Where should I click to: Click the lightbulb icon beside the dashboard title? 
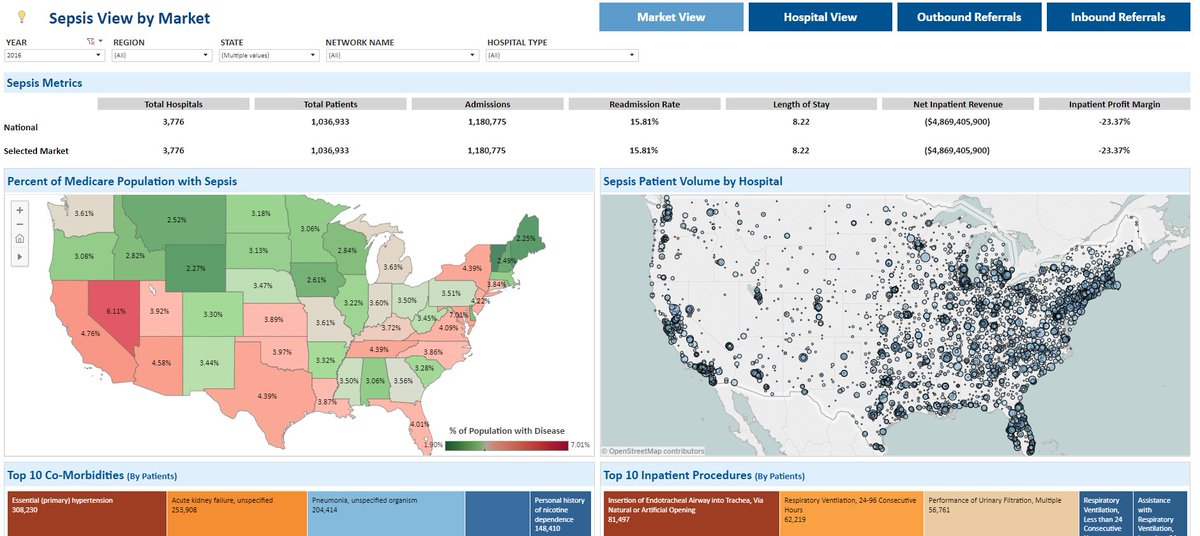point(24,17)
